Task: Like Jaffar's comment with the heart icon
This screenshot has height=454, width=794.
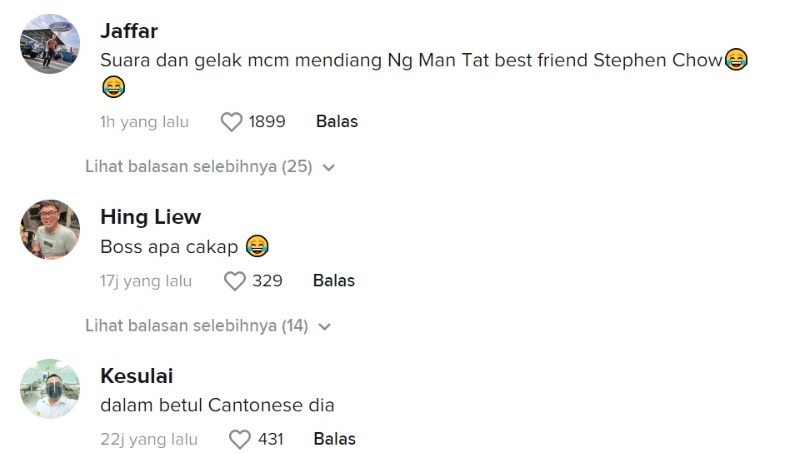Action: pos(232,122)
